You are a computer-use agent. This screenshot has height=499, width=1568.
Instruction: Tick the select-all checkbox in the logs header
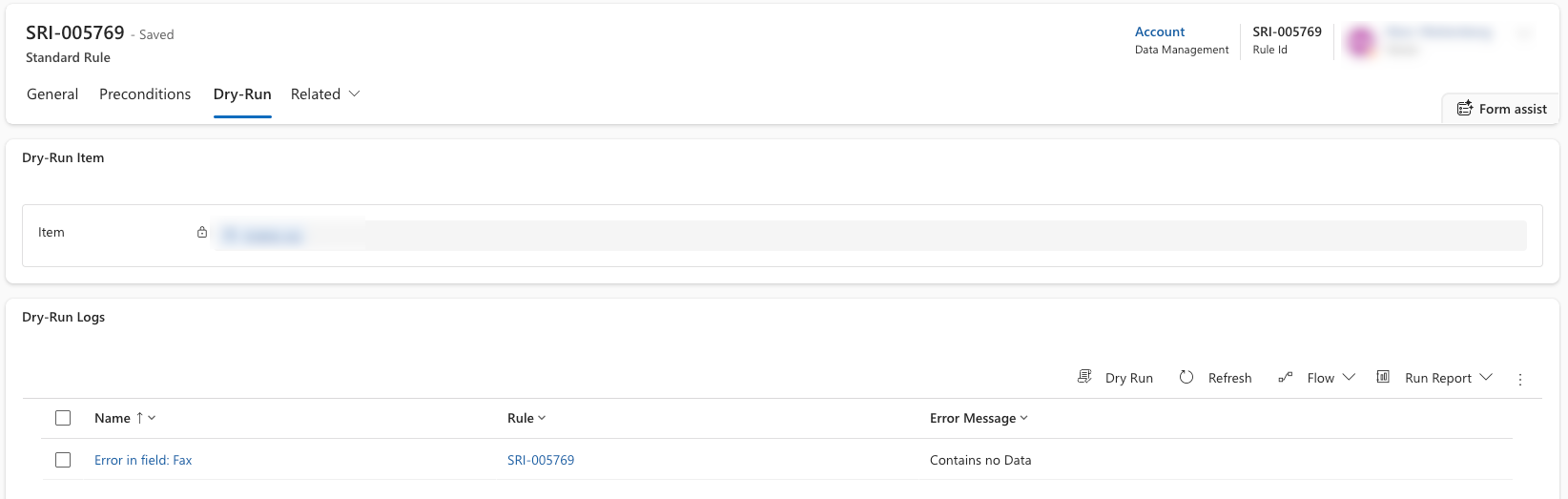click(x=63, y=418)
